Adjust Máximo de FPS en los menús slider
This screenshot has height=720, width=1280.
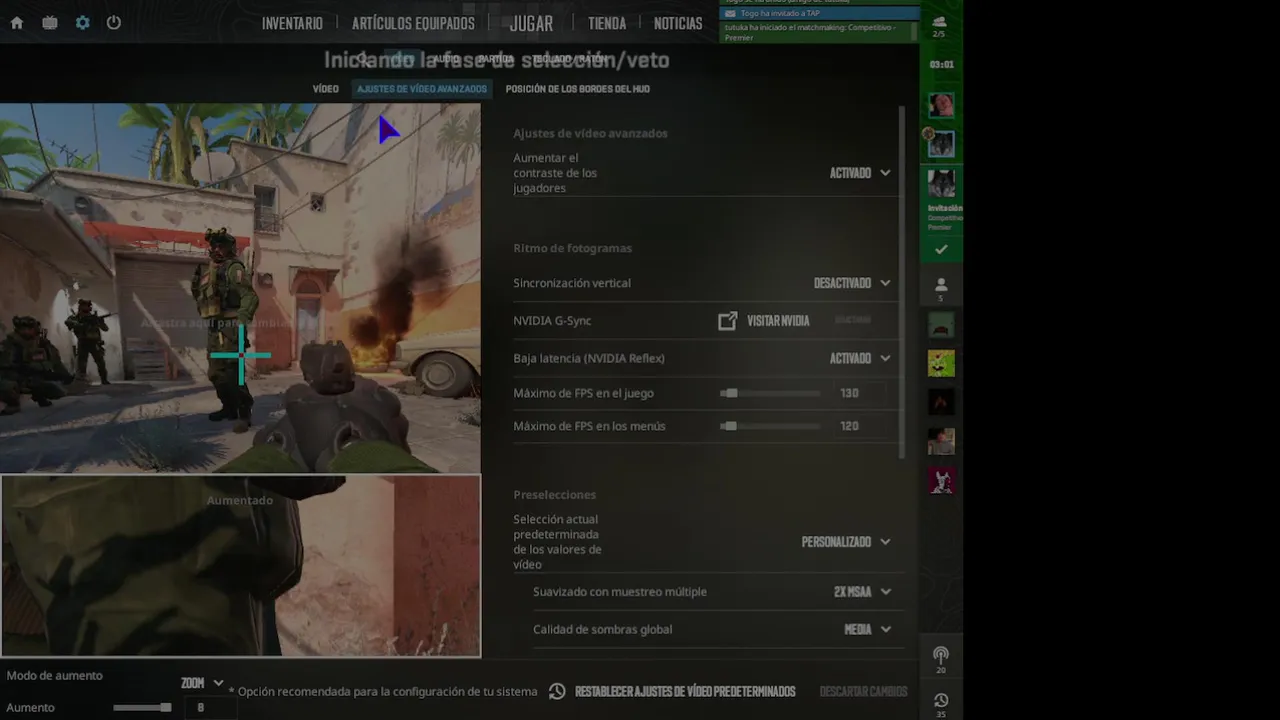click(770, 426)
